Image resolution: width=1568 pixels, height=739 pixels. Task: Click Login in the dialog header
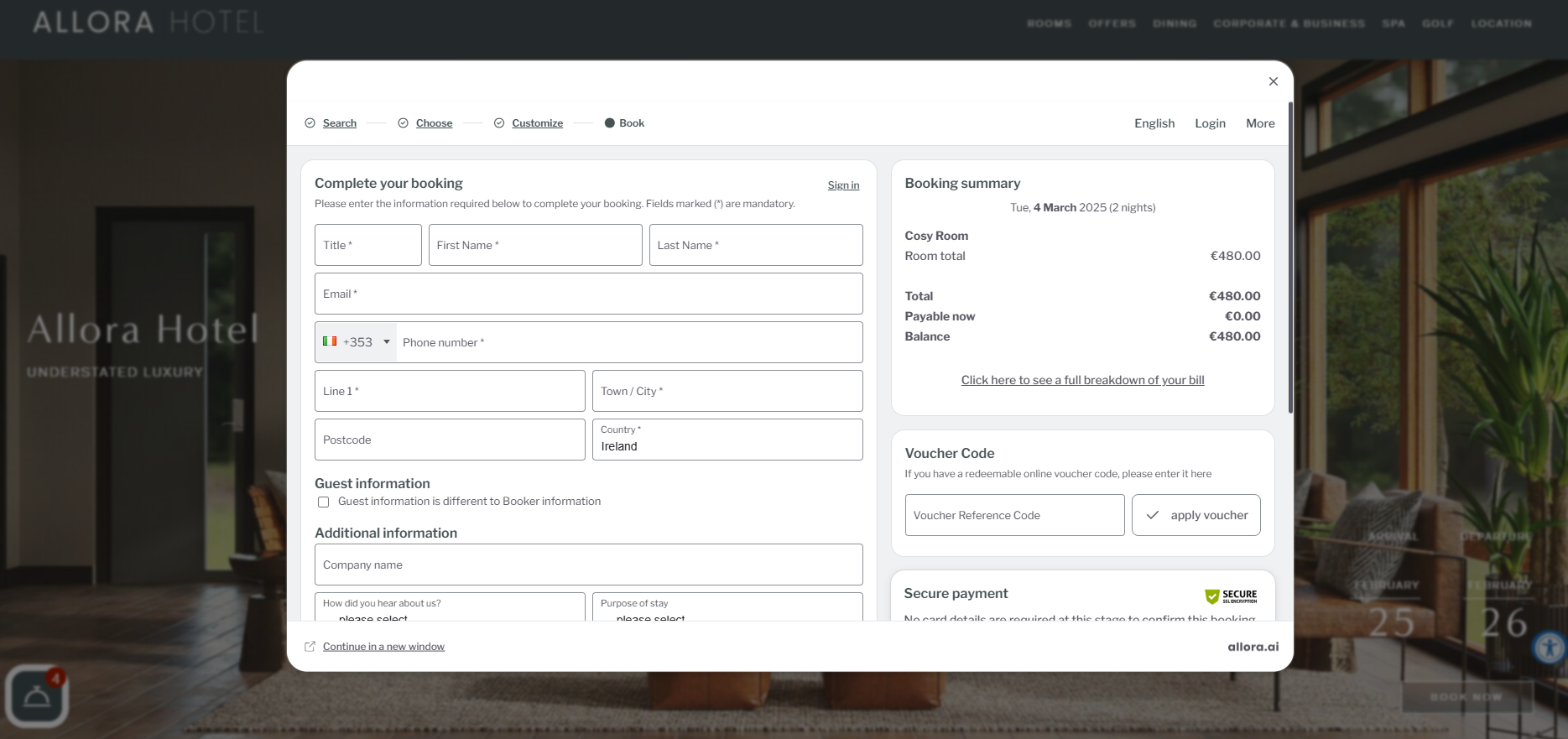1210,123
